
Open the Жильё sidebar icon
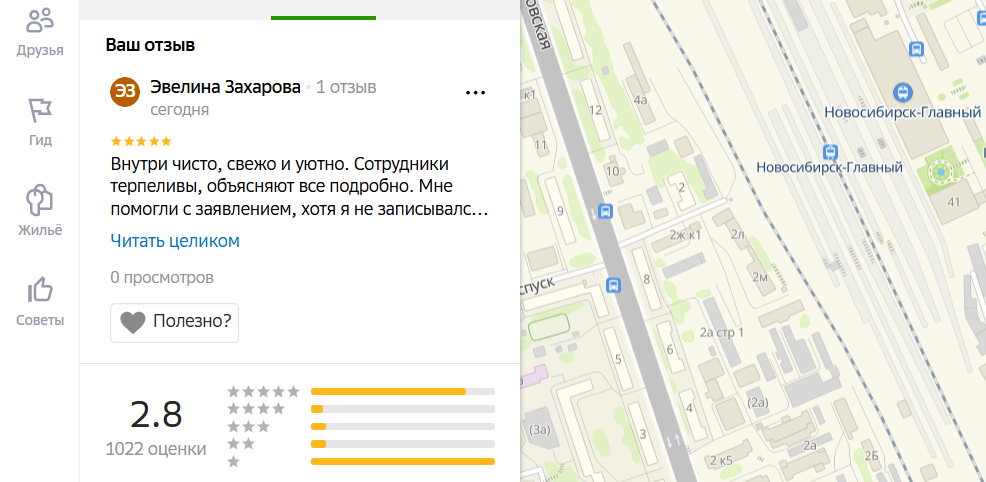[x=40, y=200]
